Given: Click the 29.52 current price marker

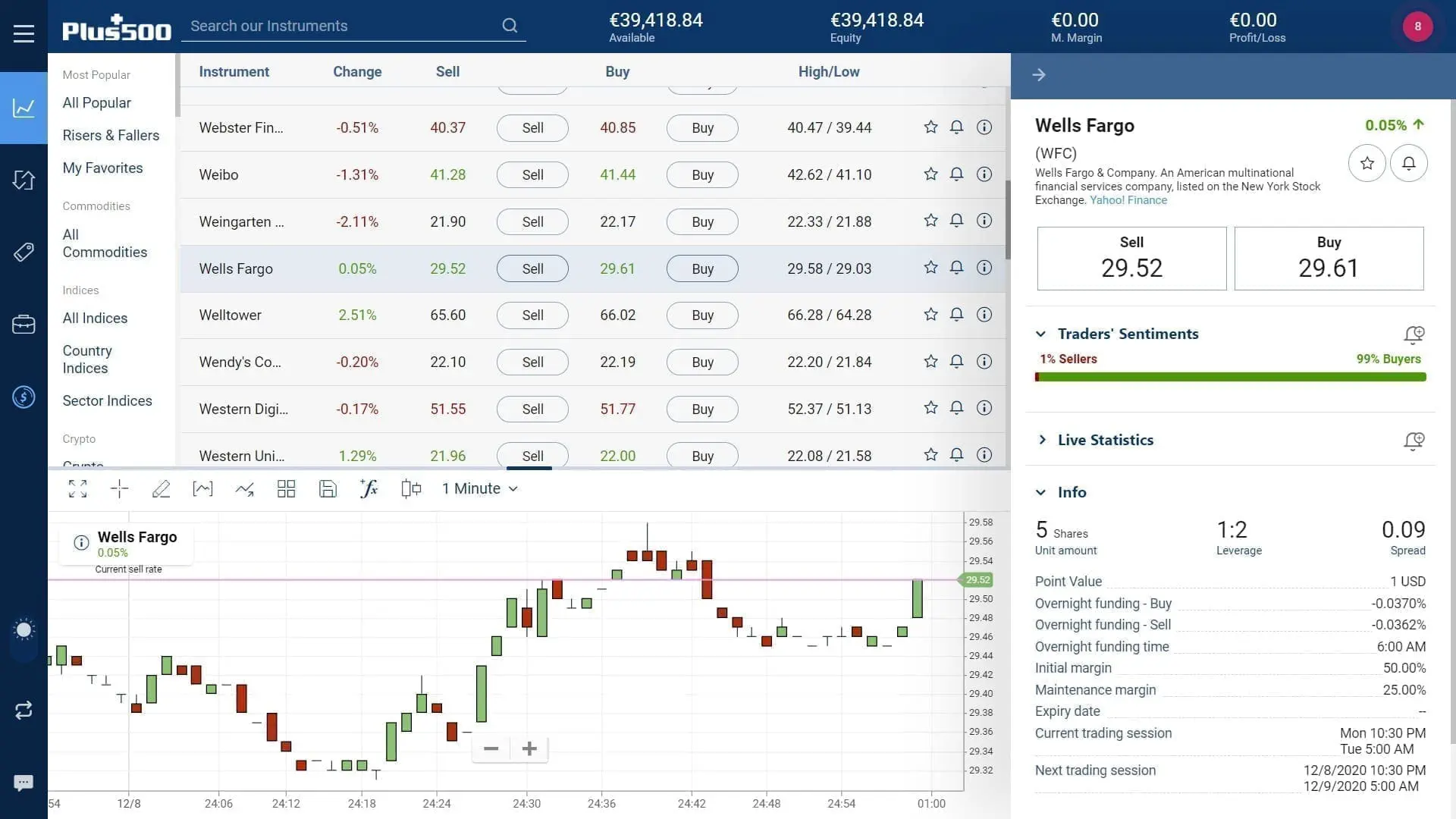Looking at the screenshot, I should [x=977, y=580].
